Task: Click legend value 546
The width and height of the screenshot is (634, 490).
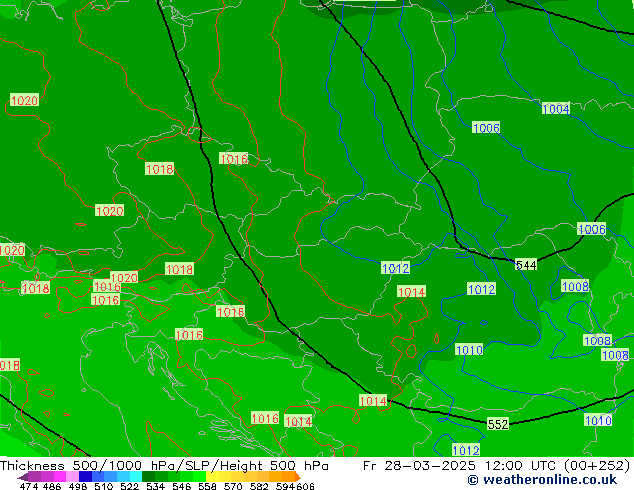Action: (x=182, y=486)
